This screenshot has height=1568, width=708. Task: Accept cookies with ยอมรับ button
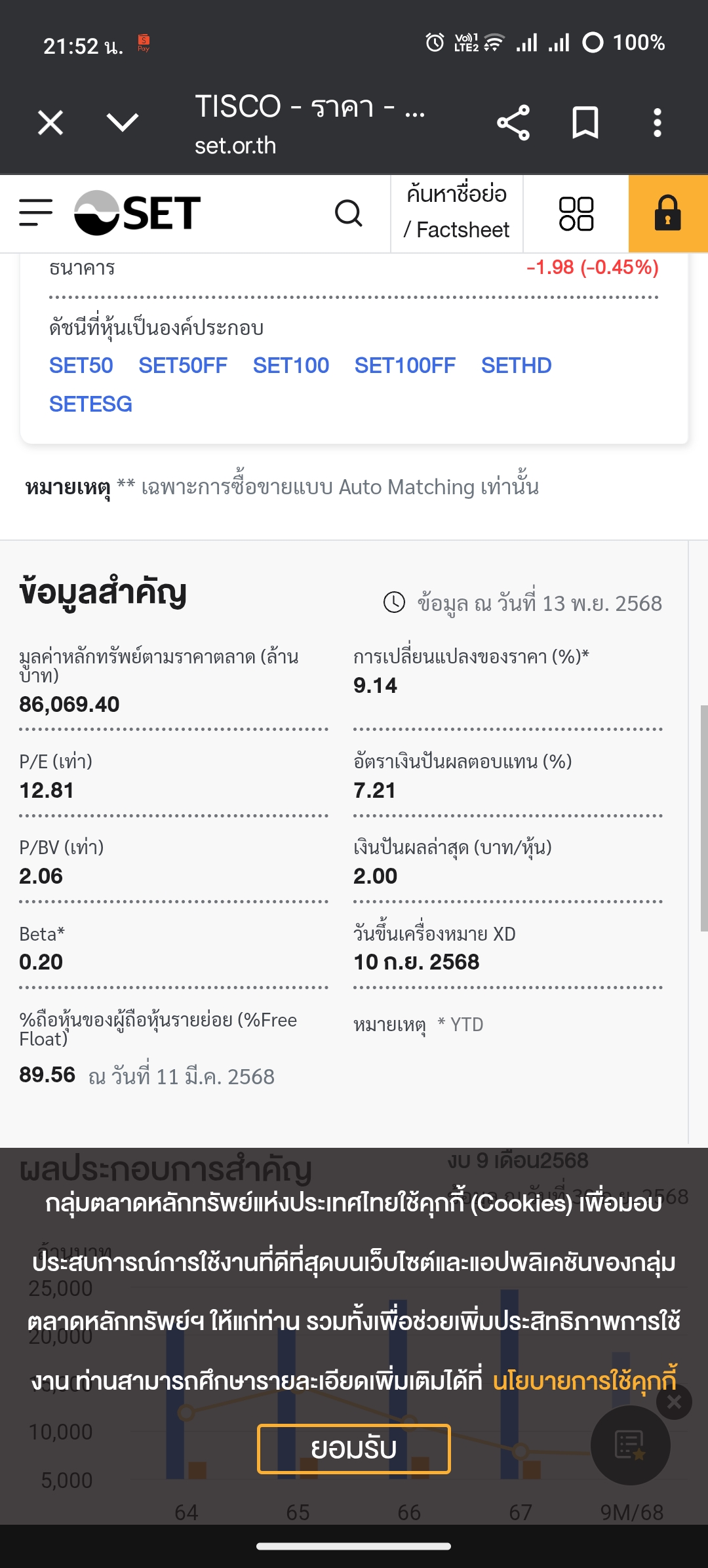tap(354, 1449)
